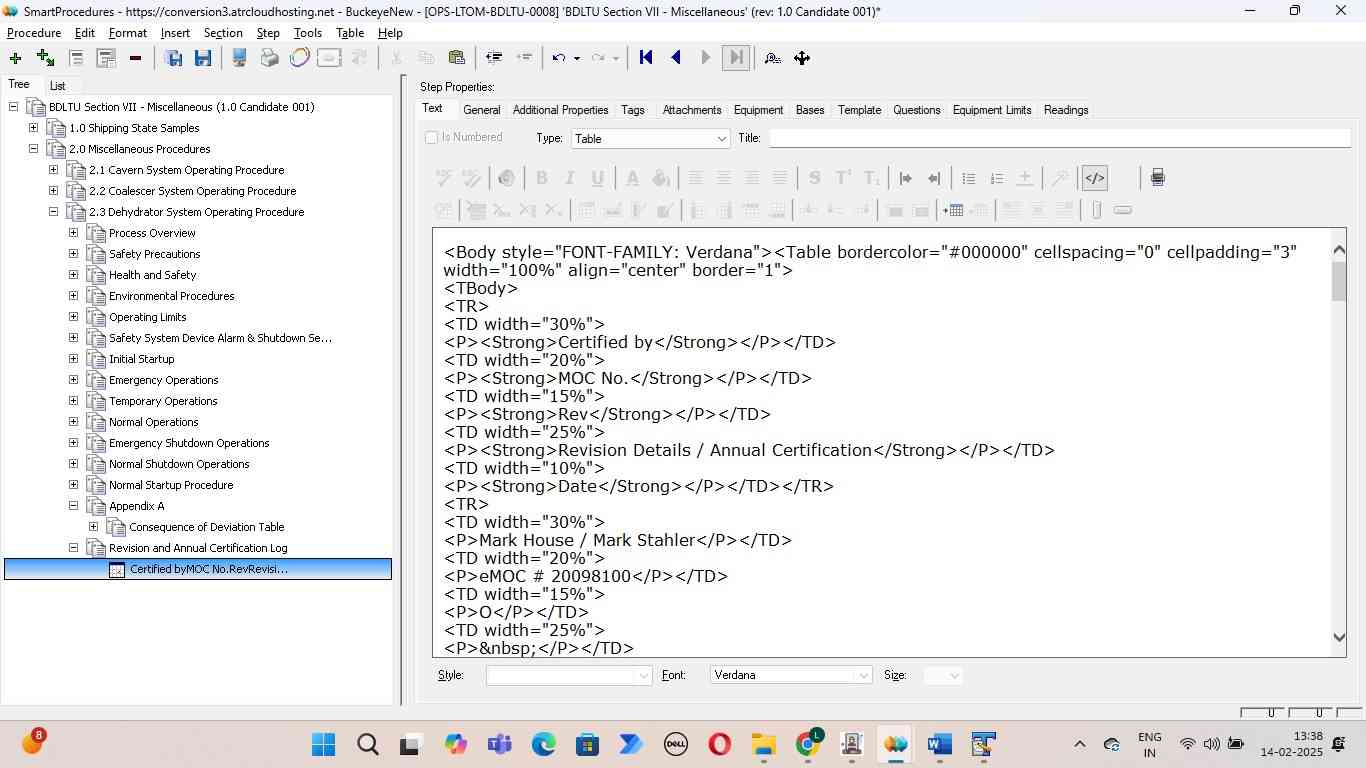Screen dimensions: 1366x768
Task: Open the Procedure menu
Action: coord(34,33)
